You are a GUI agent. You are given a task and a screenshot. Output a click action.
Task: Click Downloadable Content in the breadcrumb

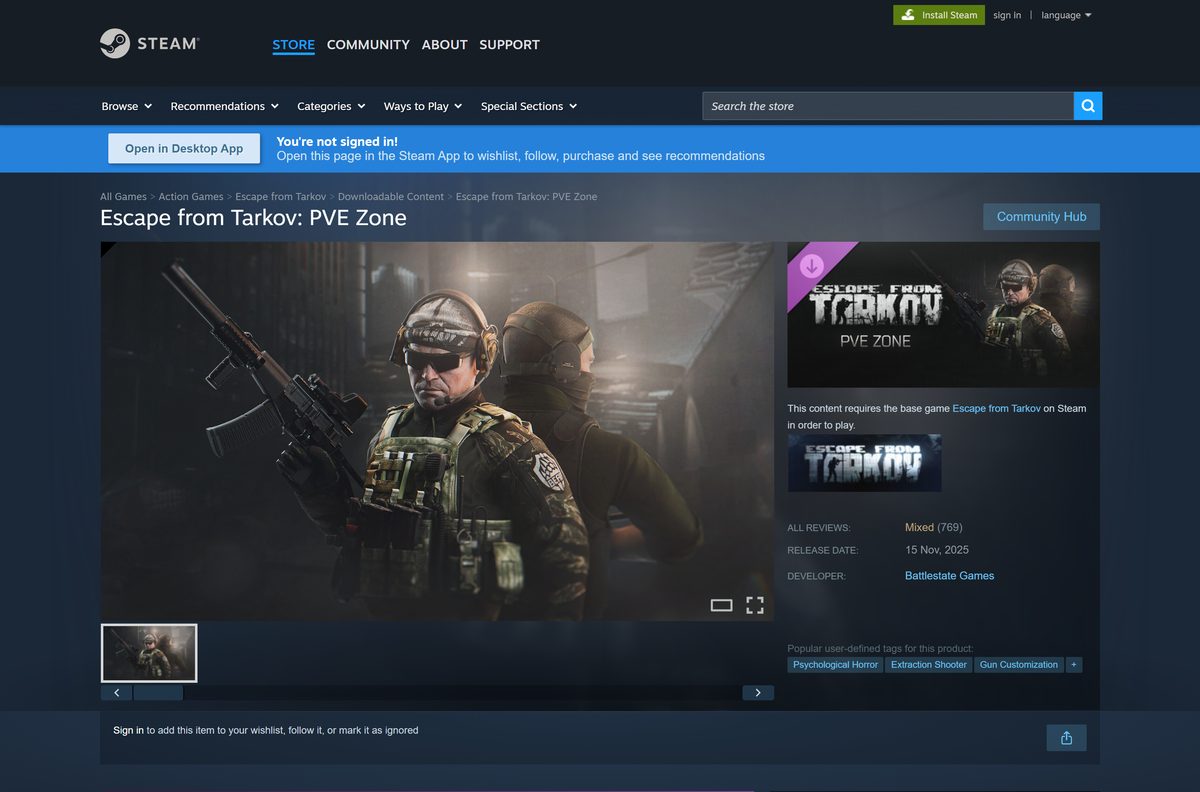point(391,197)
